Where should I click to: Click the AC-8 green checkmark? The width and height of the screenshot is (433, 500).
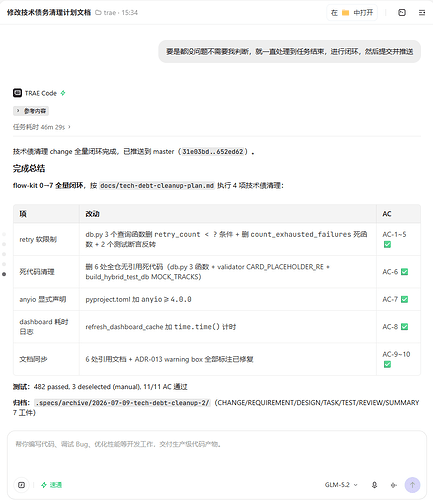[404, 327]
